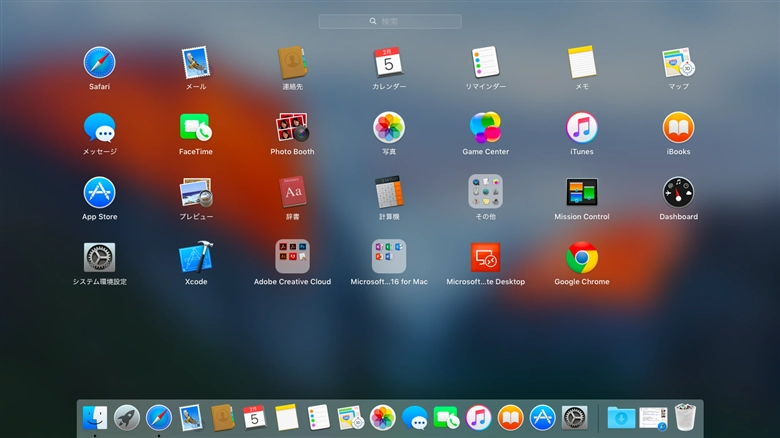The width and height of the screenshot is (780, 438).
Task: Click Photos pinwheel in the Dock
Action: (383, 417)
